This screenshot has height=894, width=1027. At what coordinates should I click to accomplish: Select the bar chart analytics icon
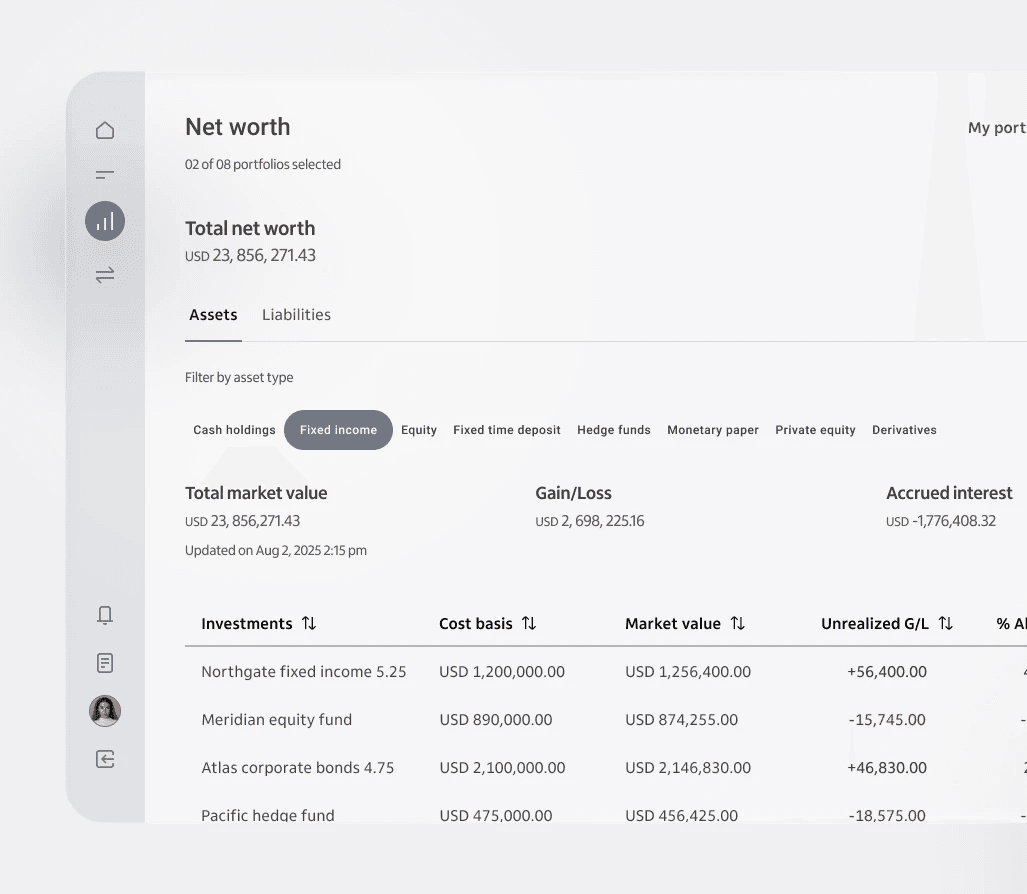105,221
